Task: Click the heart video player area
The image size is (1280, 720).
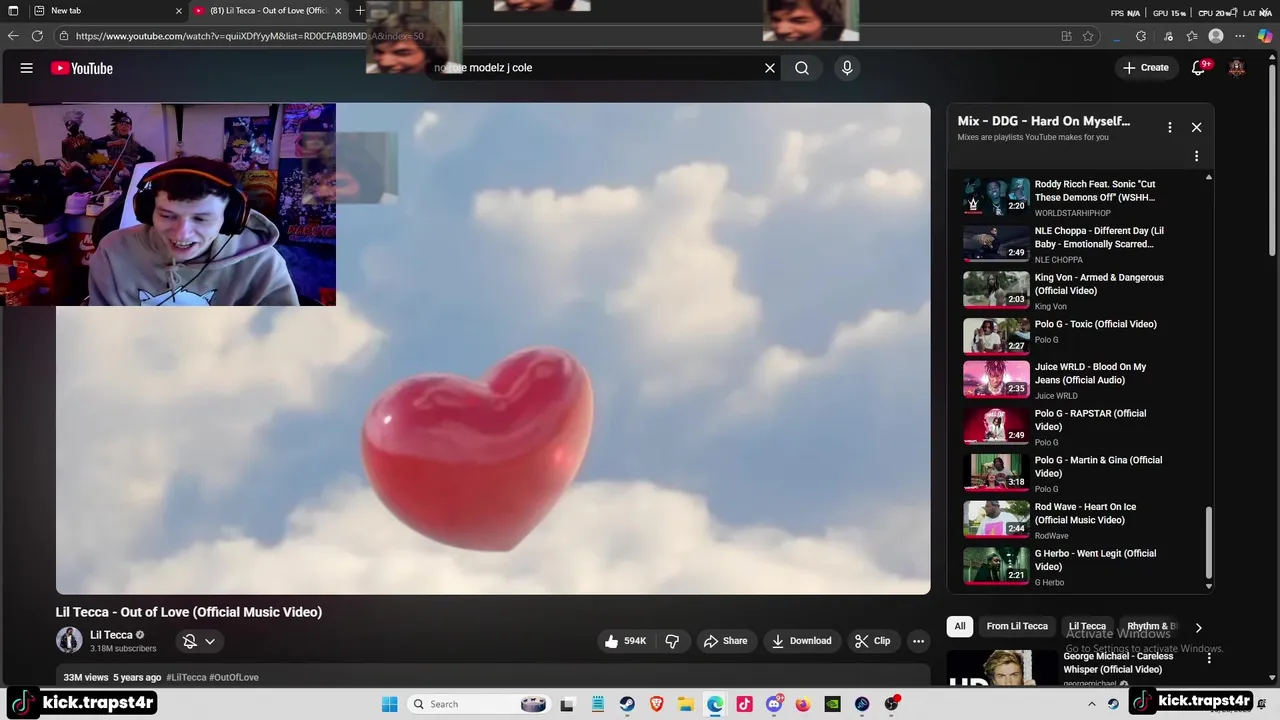Action: pos(493,348)
